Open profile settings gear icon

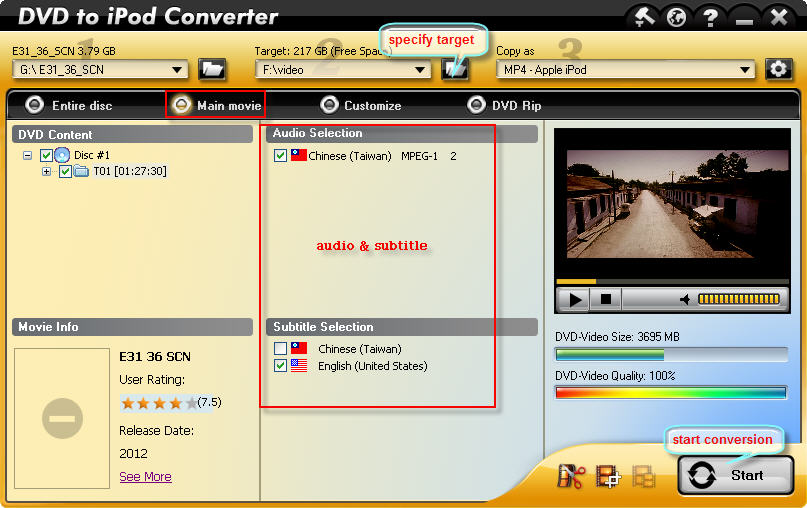pos(778,69)
